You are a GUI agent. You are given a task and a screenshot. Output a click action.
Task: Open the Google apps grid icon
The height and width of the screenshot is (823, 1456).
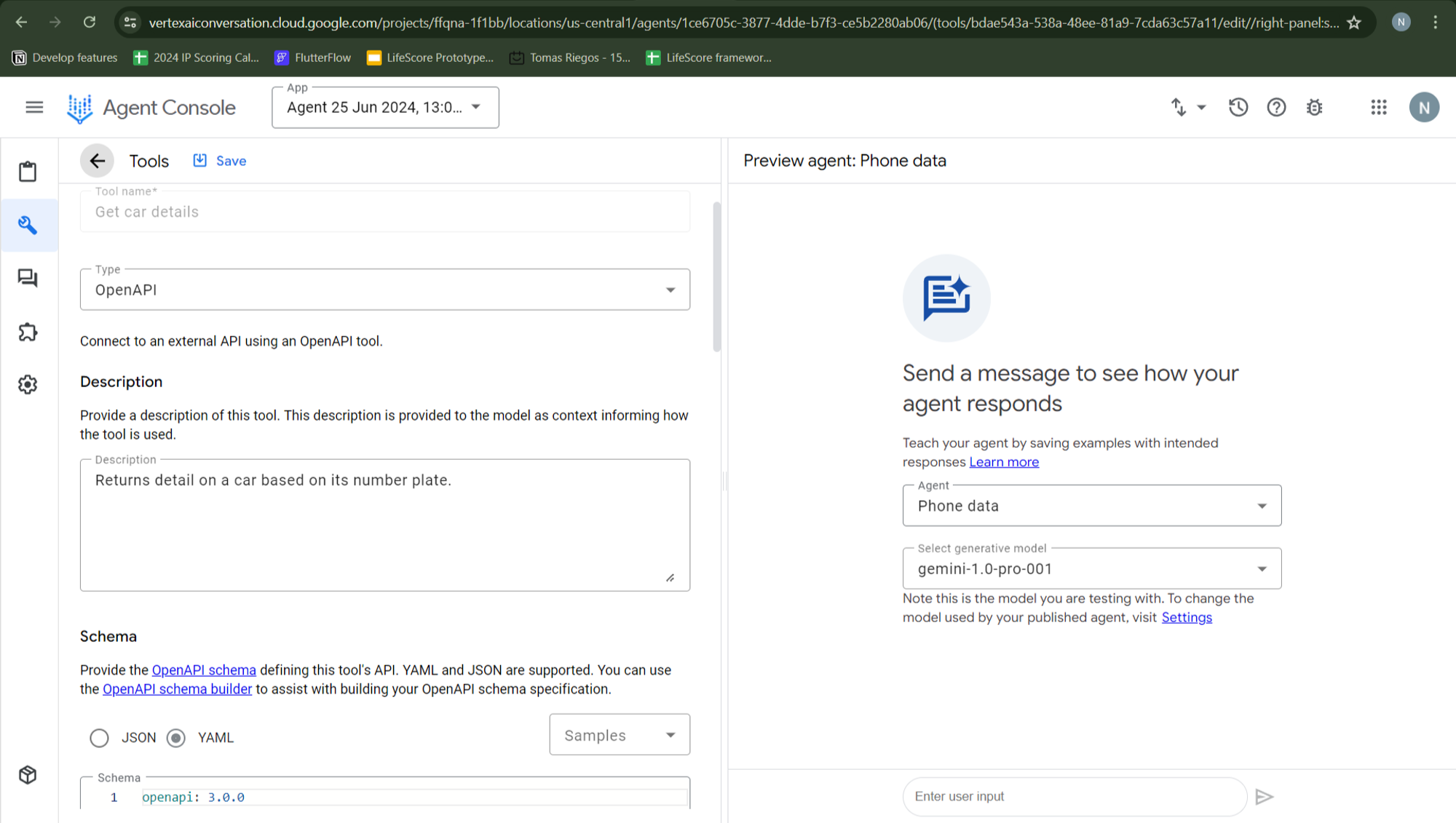point(1378,108)
